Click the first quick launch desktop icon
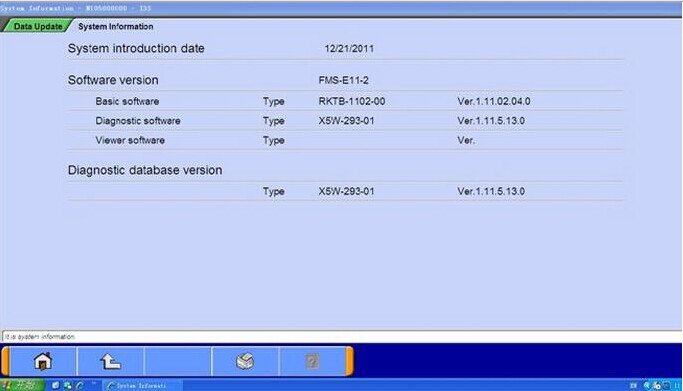 55,385
